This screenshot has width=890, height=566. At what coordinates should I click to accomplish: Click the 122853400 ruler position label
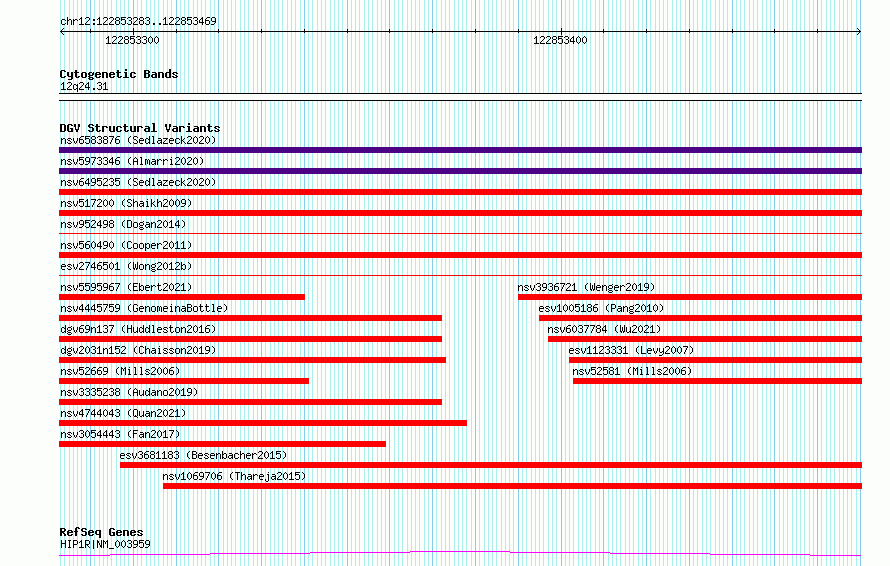click(x=560, y=40)
